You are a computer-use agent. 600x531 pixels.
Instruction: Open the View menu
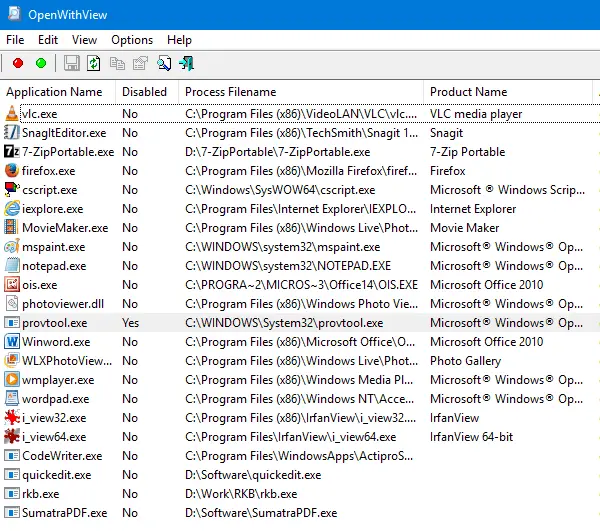point(84,40)
